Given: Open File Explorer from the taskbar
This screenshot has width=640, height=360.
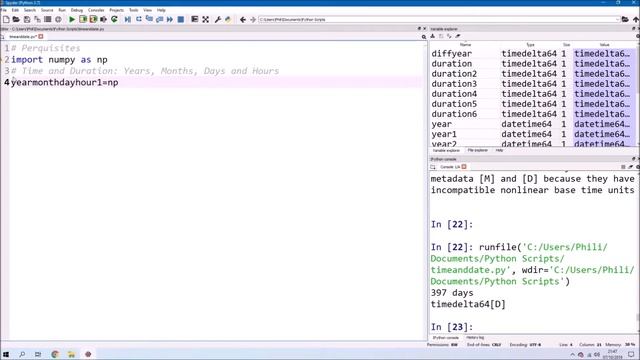Looking at the screenshot, I should click(71, 354).
